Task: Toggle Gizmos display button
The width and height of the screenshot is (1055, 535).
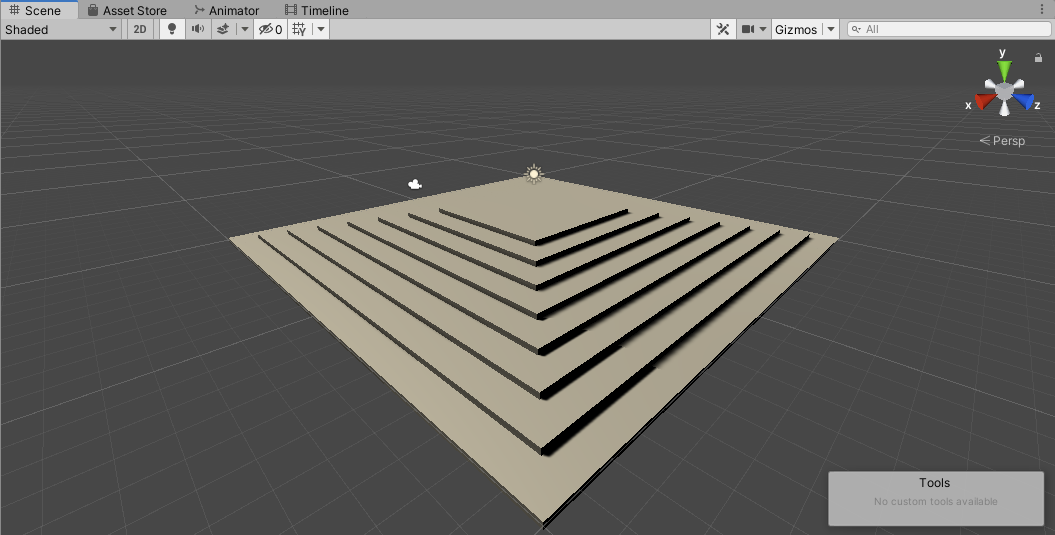Action: click(796, 30)
